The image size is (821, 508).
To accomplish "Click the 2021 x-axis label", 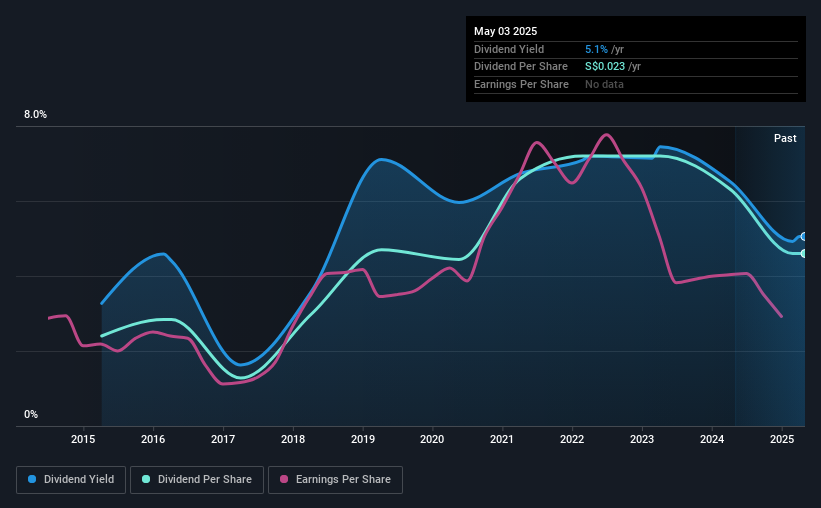I will click(x=502, y=439).
